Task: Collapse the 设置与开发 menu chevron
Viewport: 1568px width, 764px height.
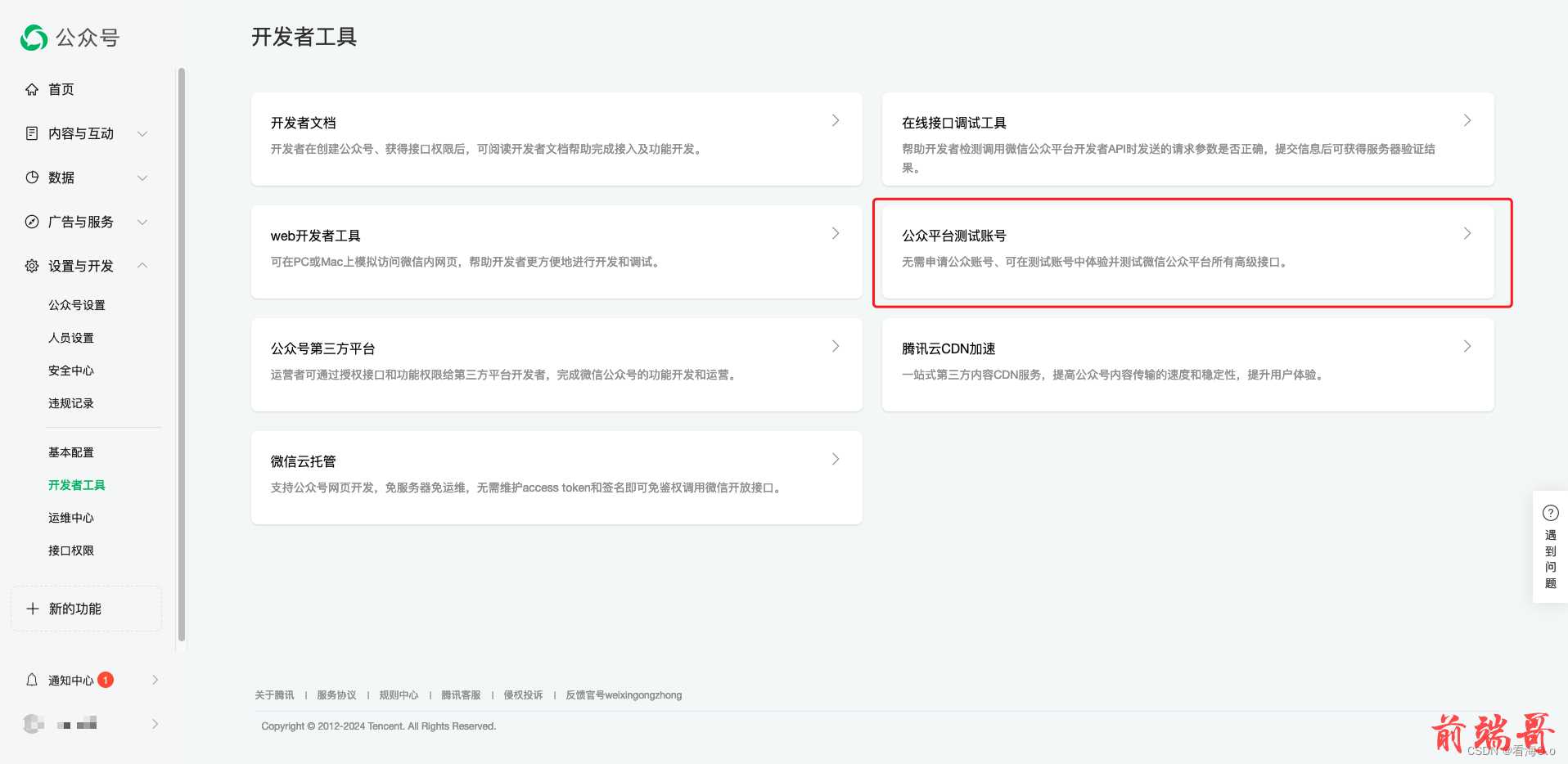Action: pos(142,265)
